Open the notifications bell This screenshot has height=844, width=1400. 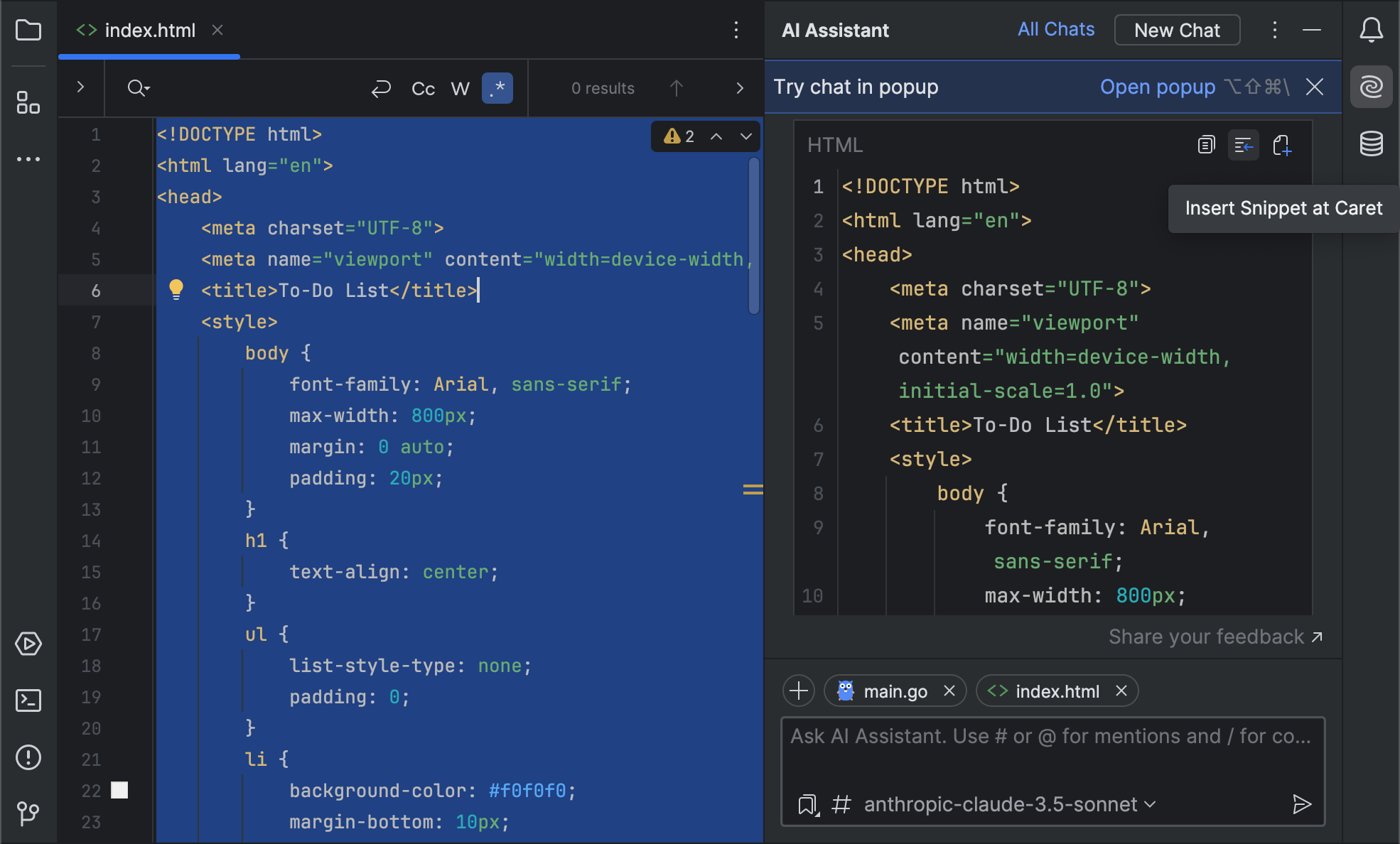coord(1371,30)
